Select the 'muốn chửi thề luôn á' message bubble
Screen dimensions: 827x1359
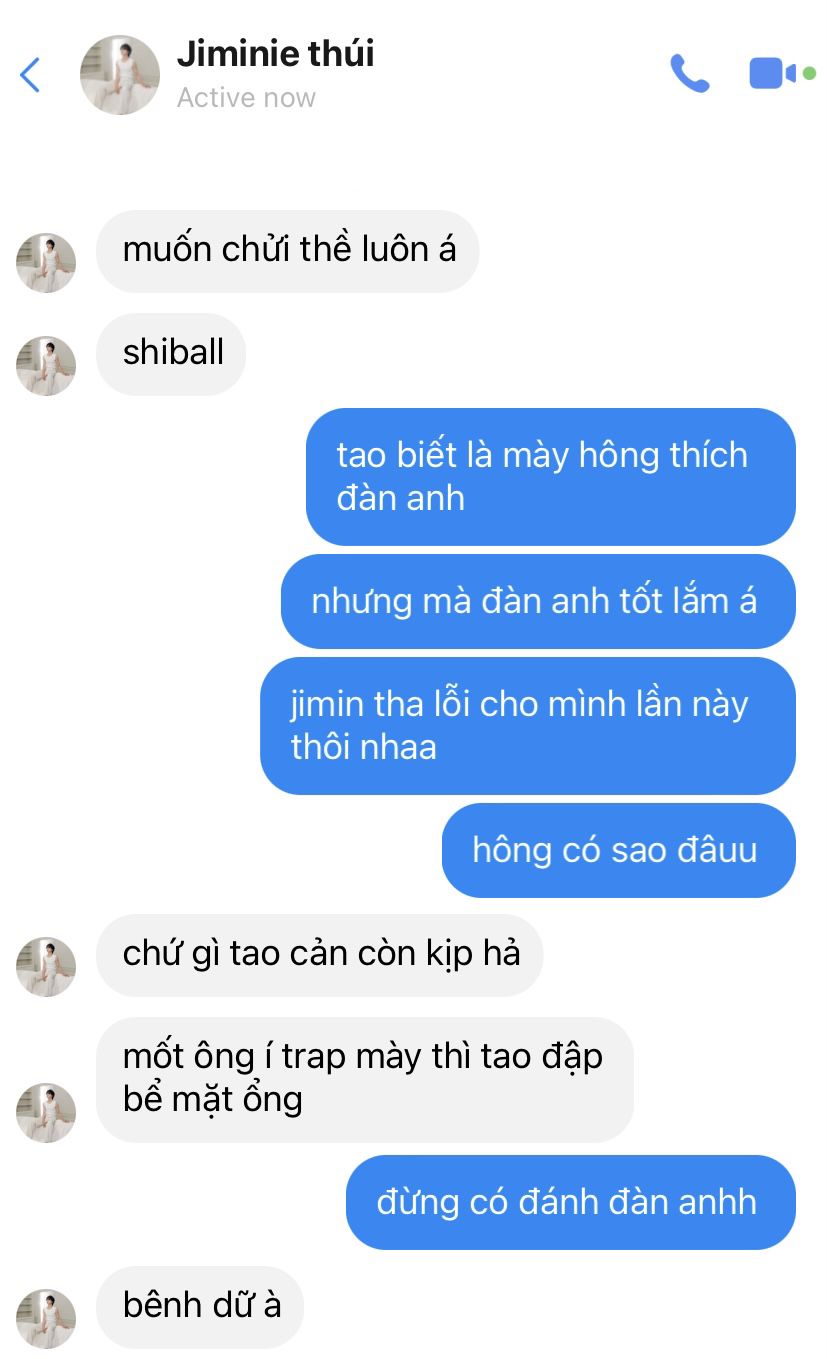tap(288, 251)
